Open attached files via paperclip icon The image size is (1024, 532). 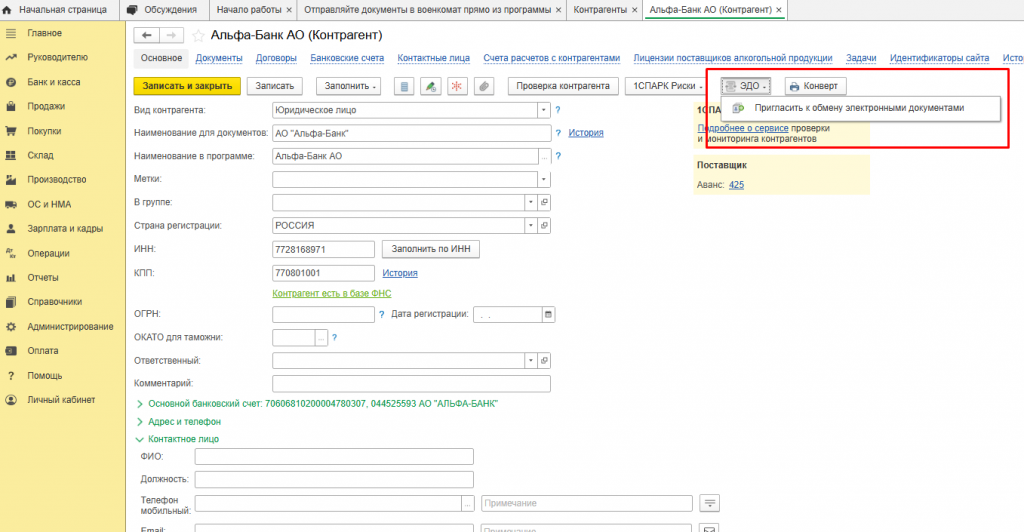(x=483, y=86)
